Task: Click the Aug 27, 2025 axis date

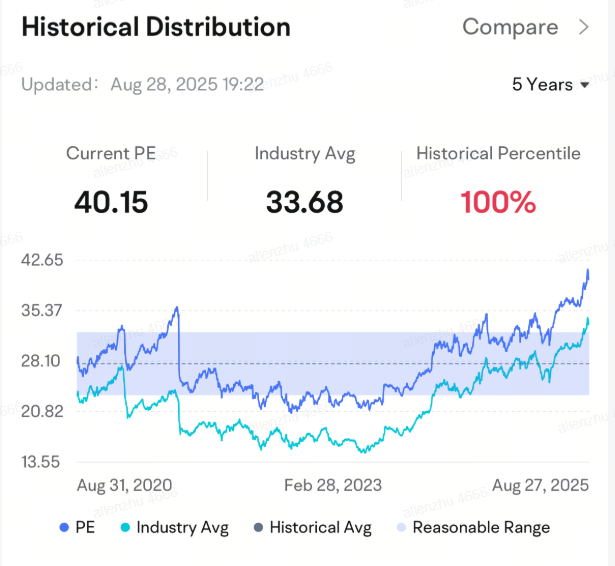Action: coord(540,485)
